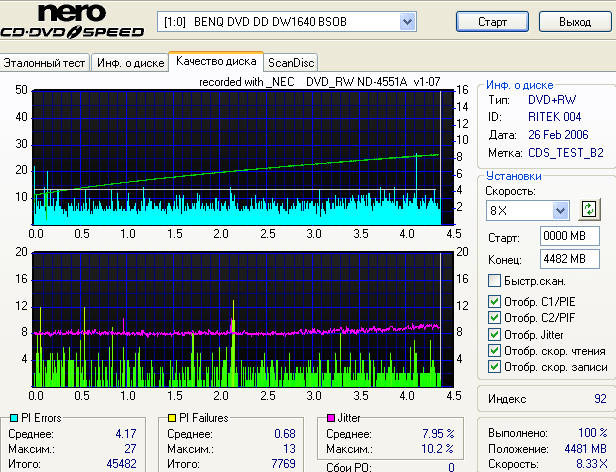Go to the ScanDisc tab

point(291,63)
